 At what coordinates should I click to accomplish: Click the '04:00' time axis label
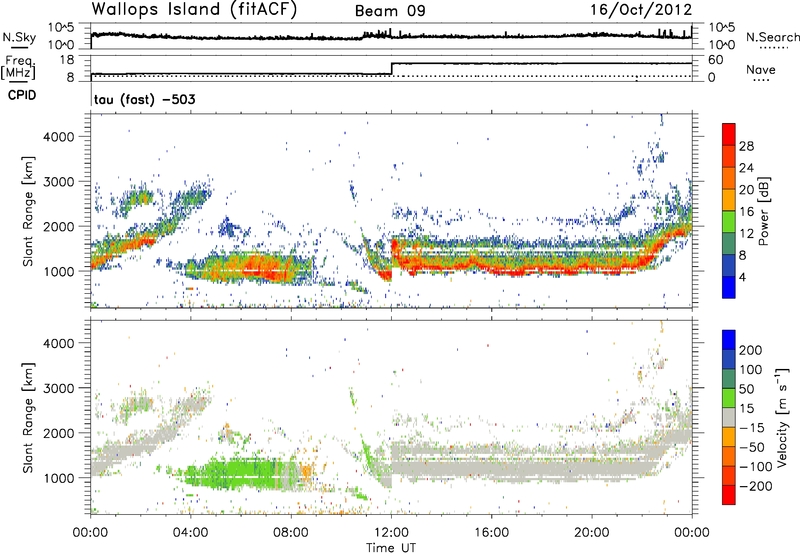coord(190,533)
